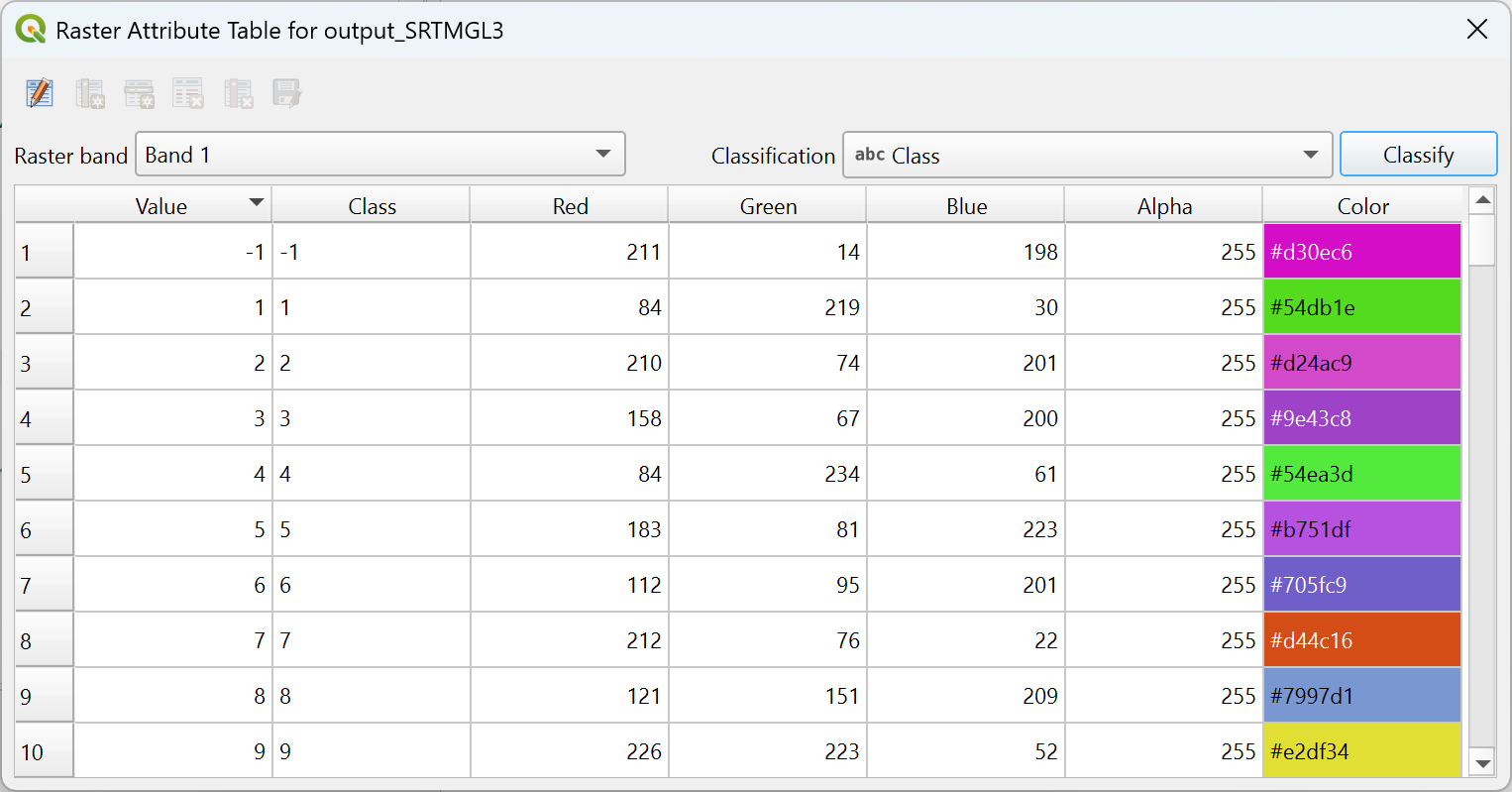Click the scroll up arrow of table
1512x792 pixels.
[1482, 200]
